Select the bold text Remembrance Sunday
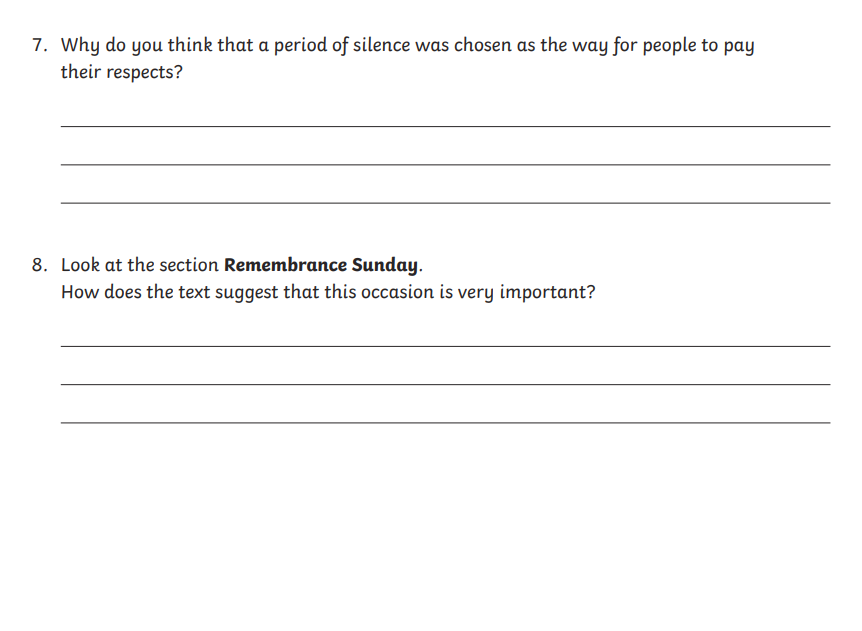Image resolution: width=862 pixels, height=631 pixels. (x=321, y=265)
